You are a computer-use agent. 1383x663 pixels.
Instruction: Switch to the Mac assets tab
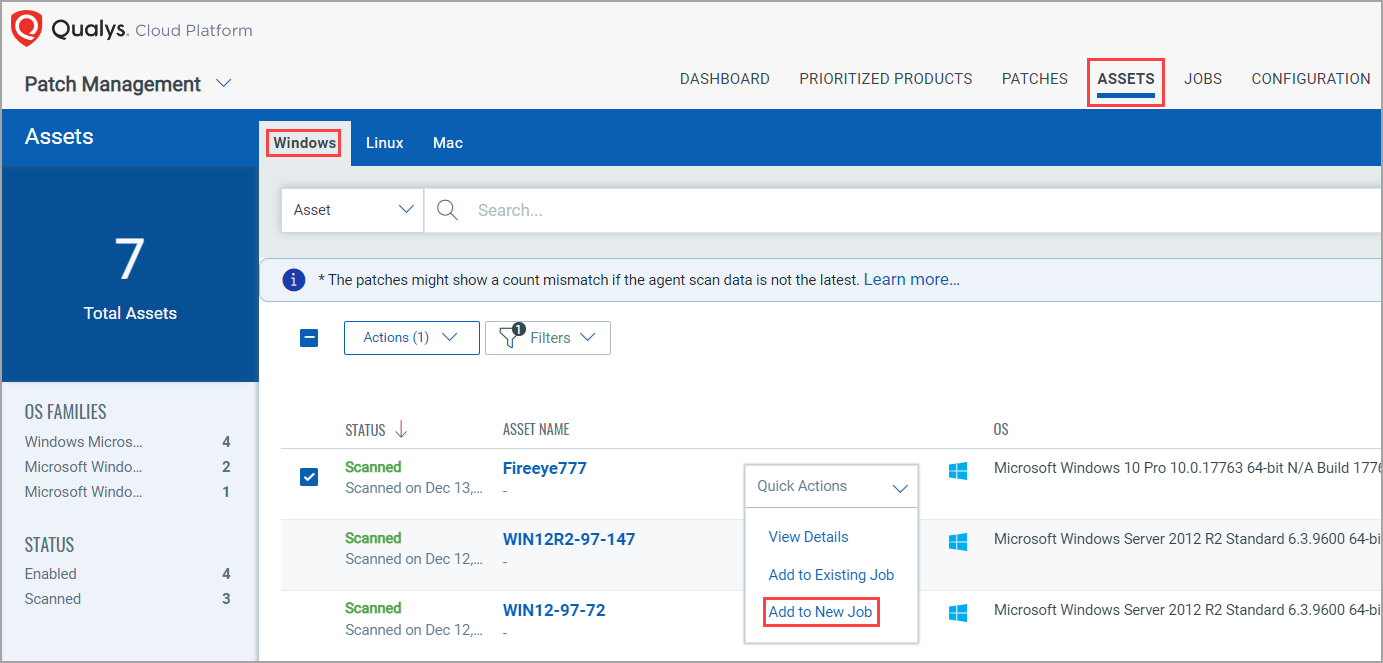(x=448, y=143)
